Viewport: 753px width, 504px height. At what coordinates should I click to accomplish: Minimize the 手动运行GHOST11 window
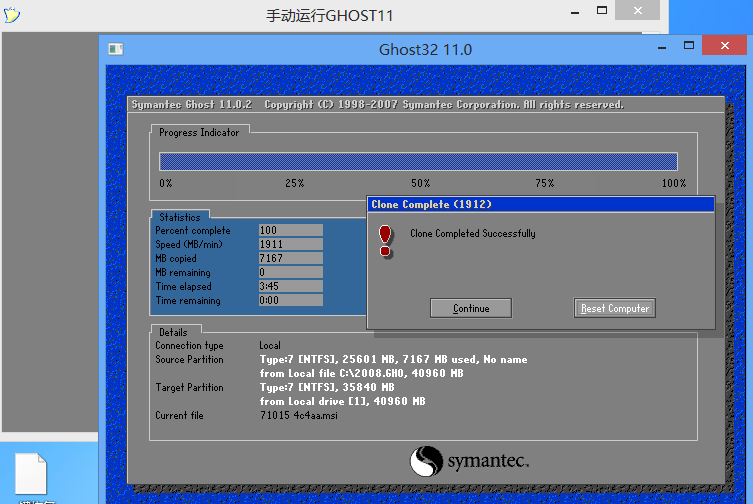575,12
